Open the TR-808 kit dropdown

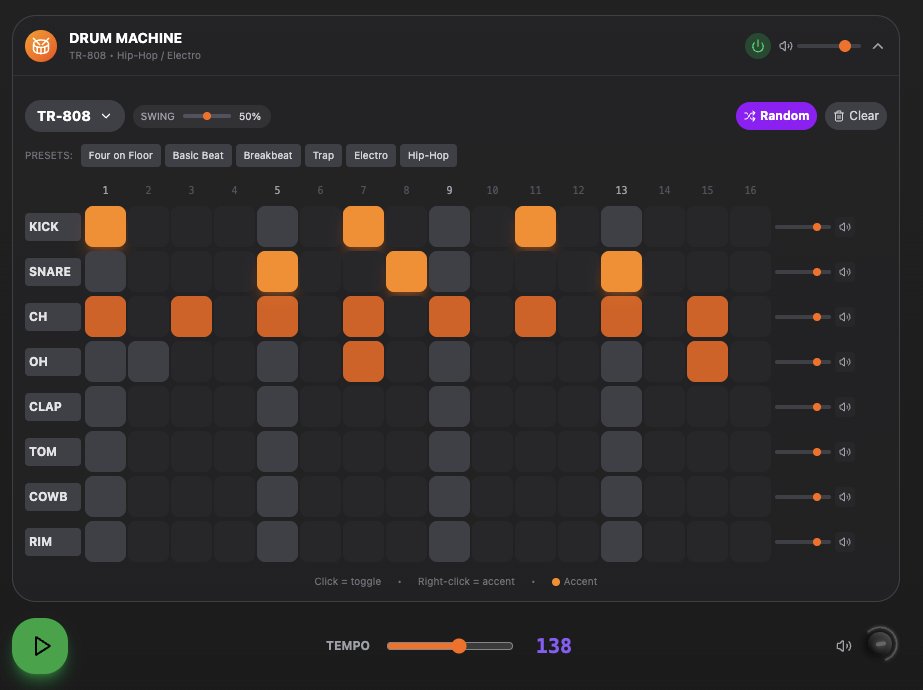[x=74, y=116]
